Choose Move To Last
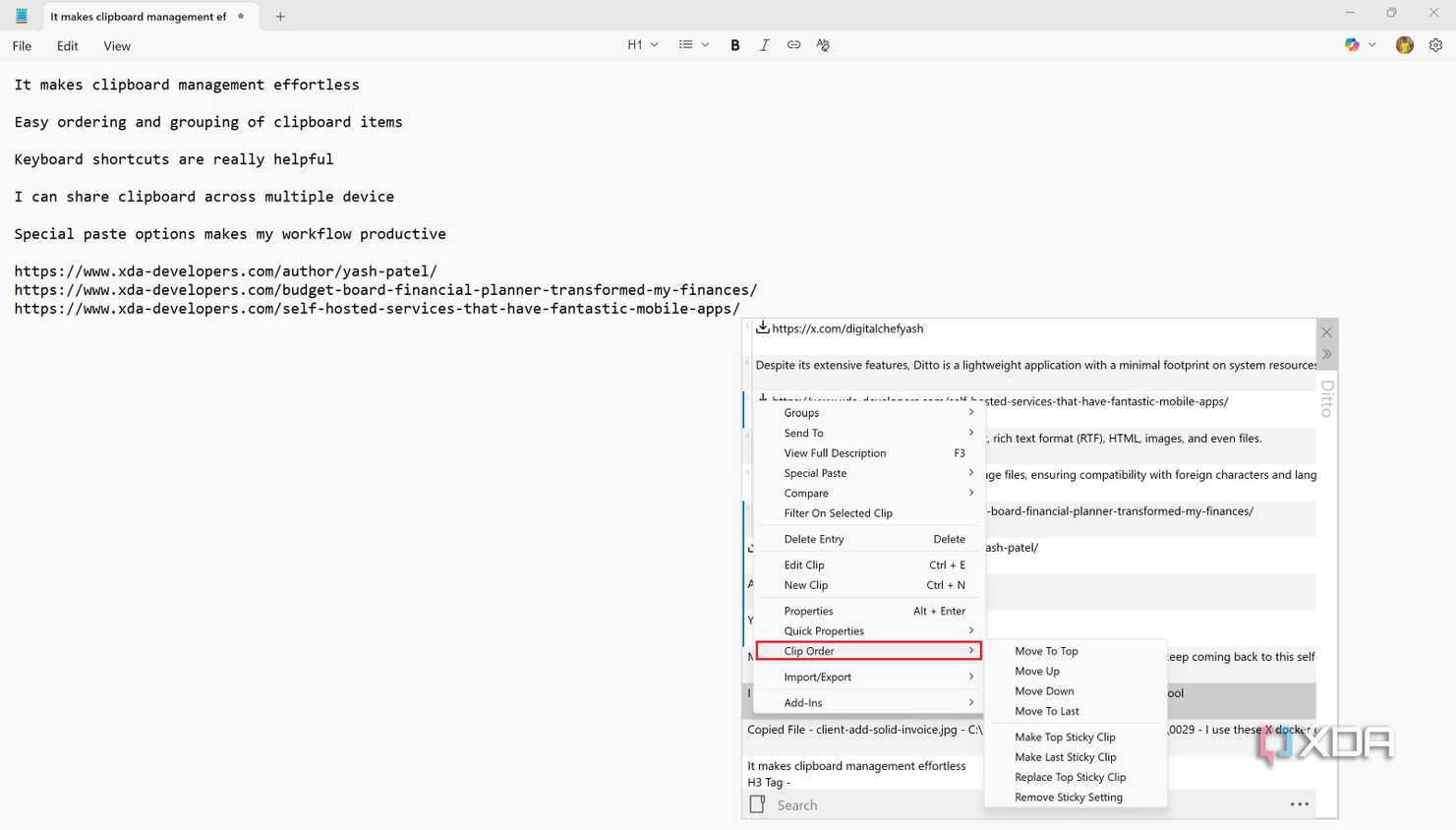Image resolution: width=1456 pixels, height=830 pixels. (1076, 711)
